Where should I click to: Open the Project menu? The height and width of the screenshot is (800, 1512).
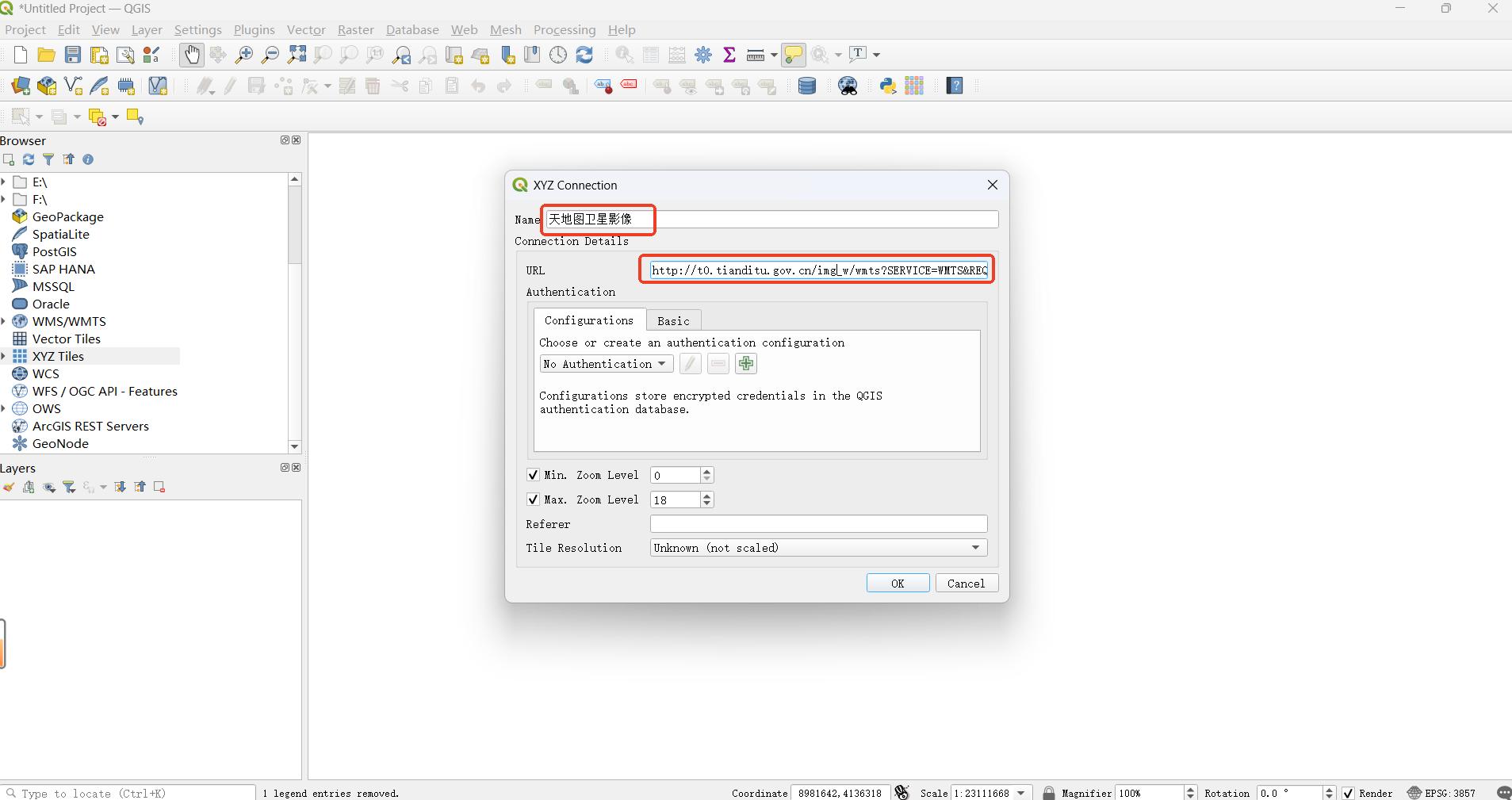click(25, 29)
